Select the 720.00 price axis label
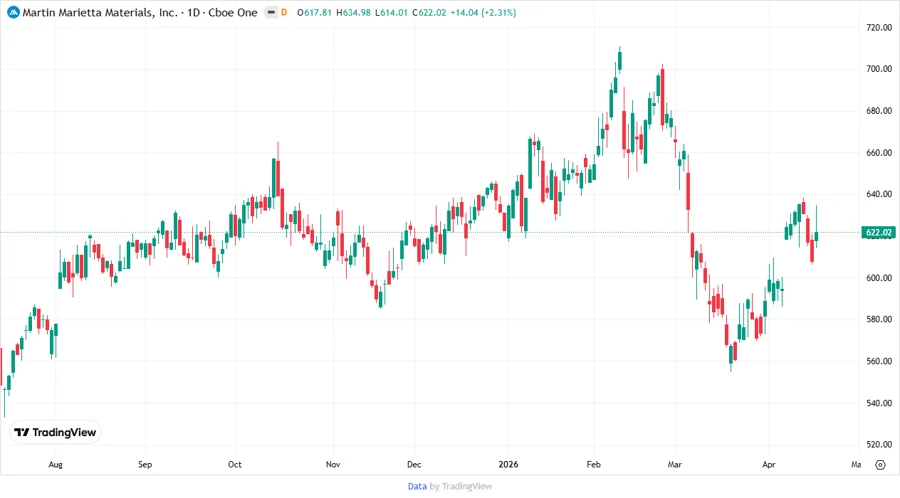900x498 pixels. [x=879, y=27]
